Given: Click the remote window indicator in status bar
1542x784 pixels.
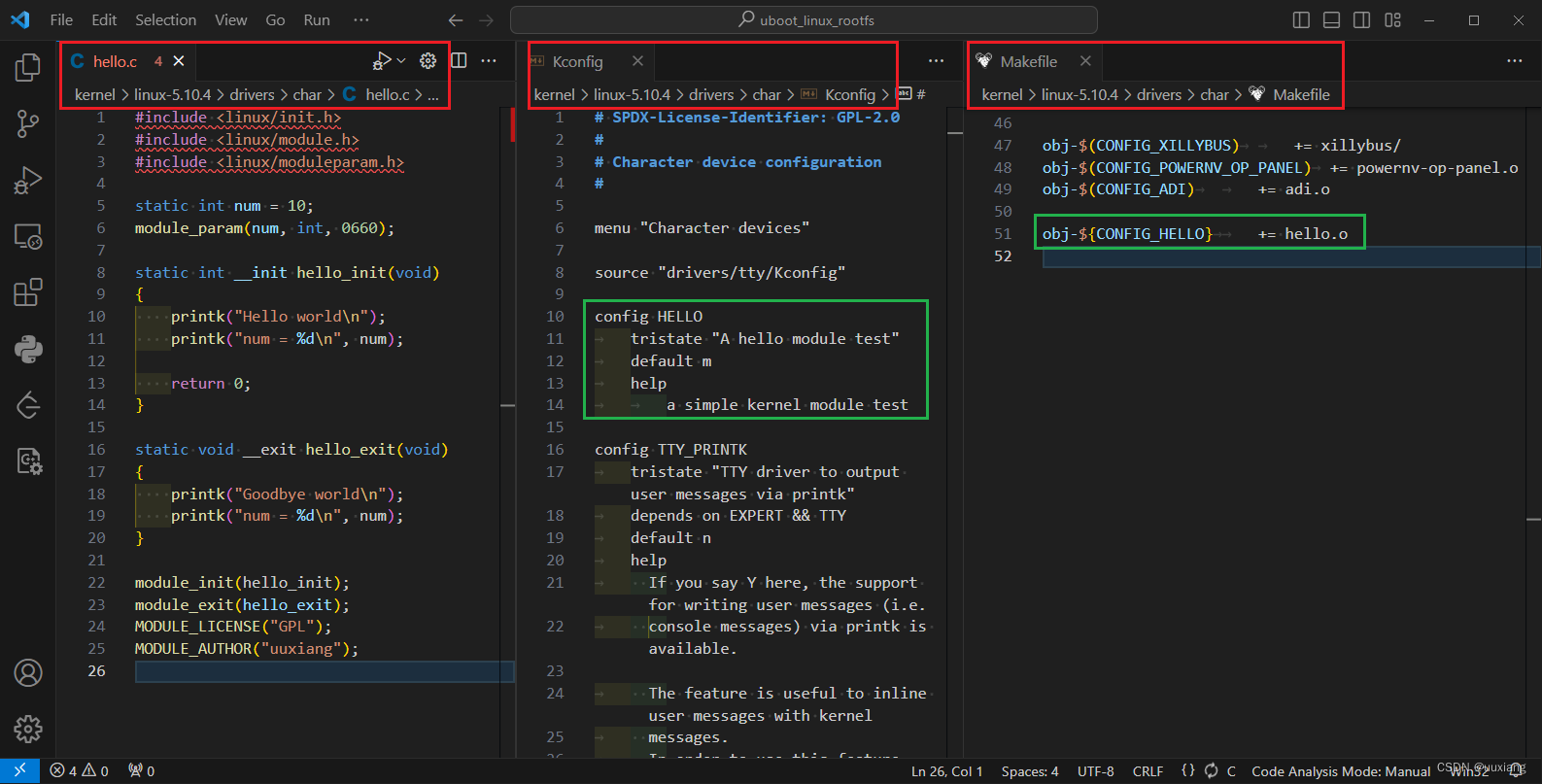Looking at the screenshot, I should (19, 770).
